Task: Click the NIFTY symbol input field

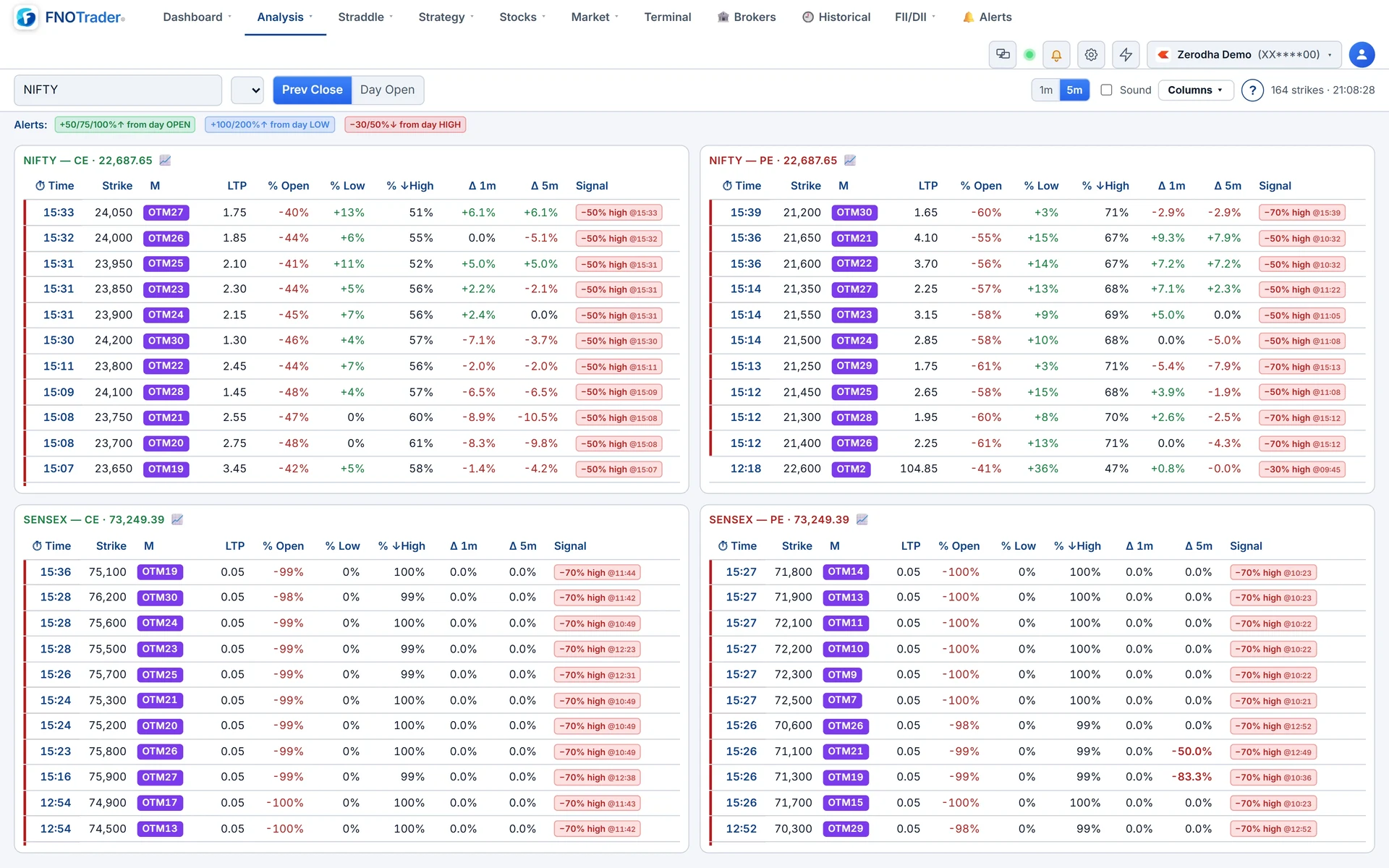Action: coord(118,90)
